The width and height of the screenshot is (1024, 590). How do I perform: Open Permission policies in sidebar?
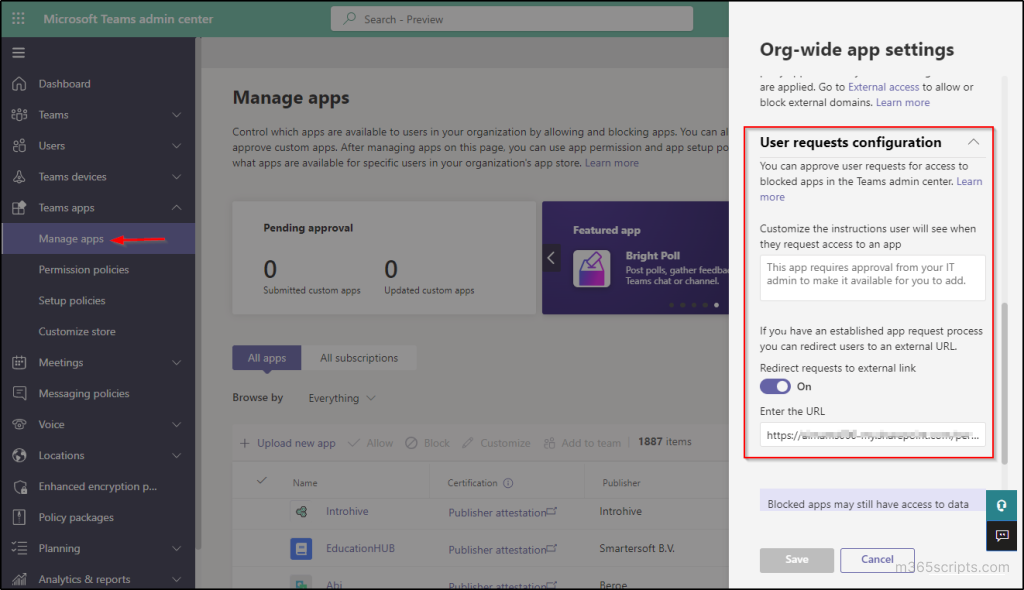83,269
